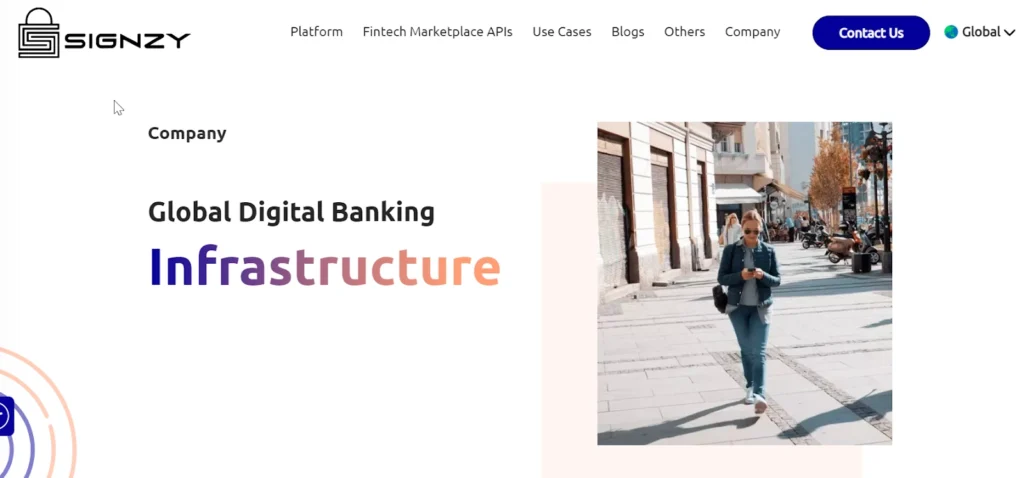Click the Global Digital Banking heading
The width and height of the screenshot is (1024, 478).
click(291, 213)
